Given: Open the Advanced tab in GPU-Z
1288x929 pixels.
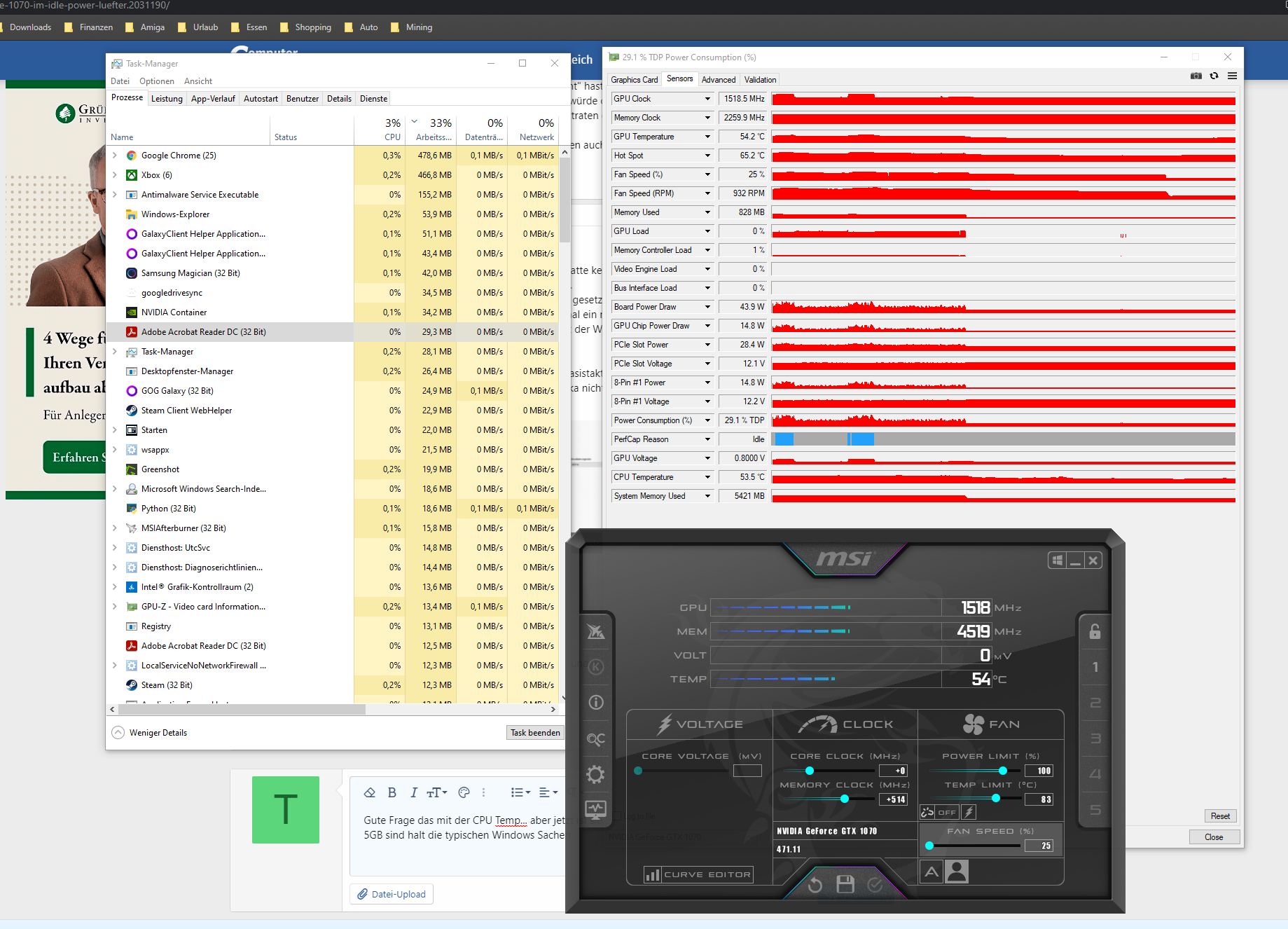Looking at the screenshot, I should tap(719, 80).
